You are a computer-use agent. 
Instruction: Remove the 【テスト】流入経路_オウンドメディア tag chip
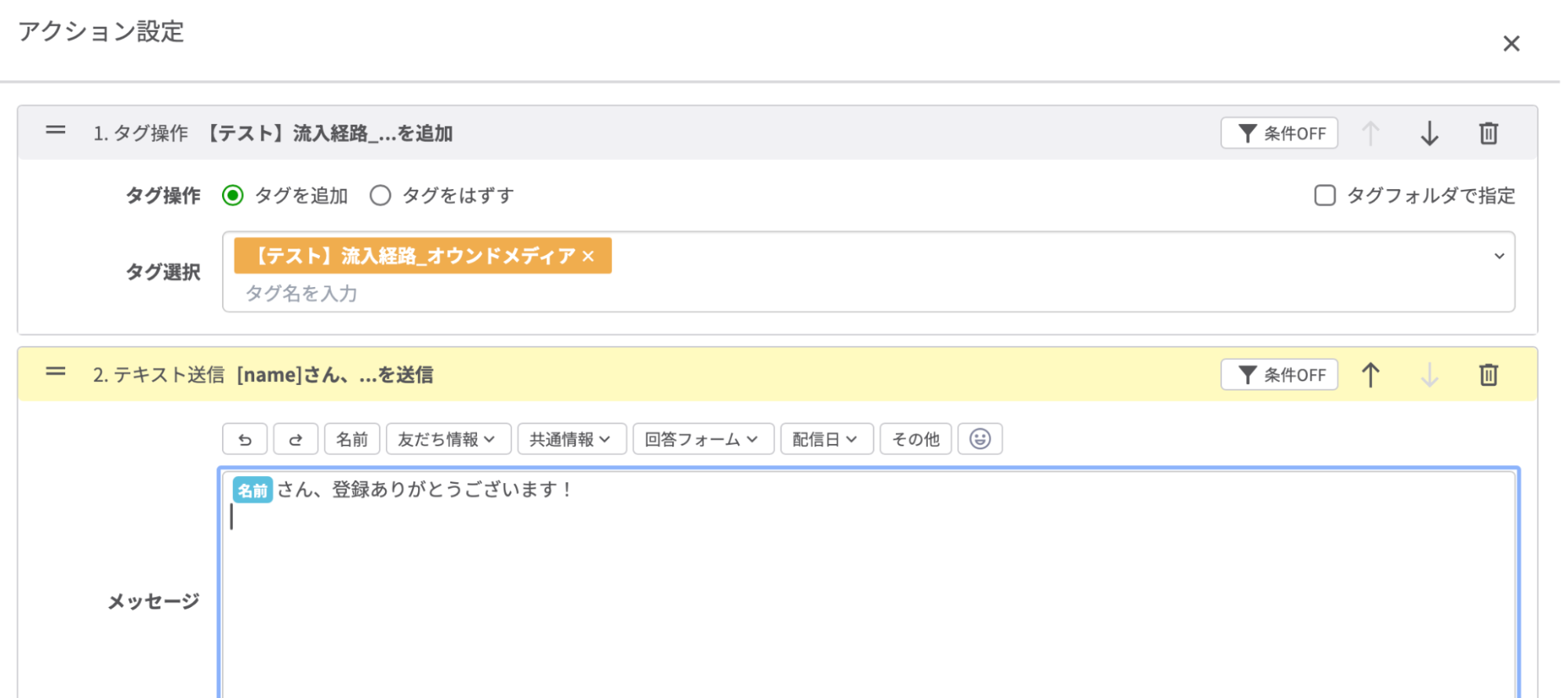(x=588, y=256)
